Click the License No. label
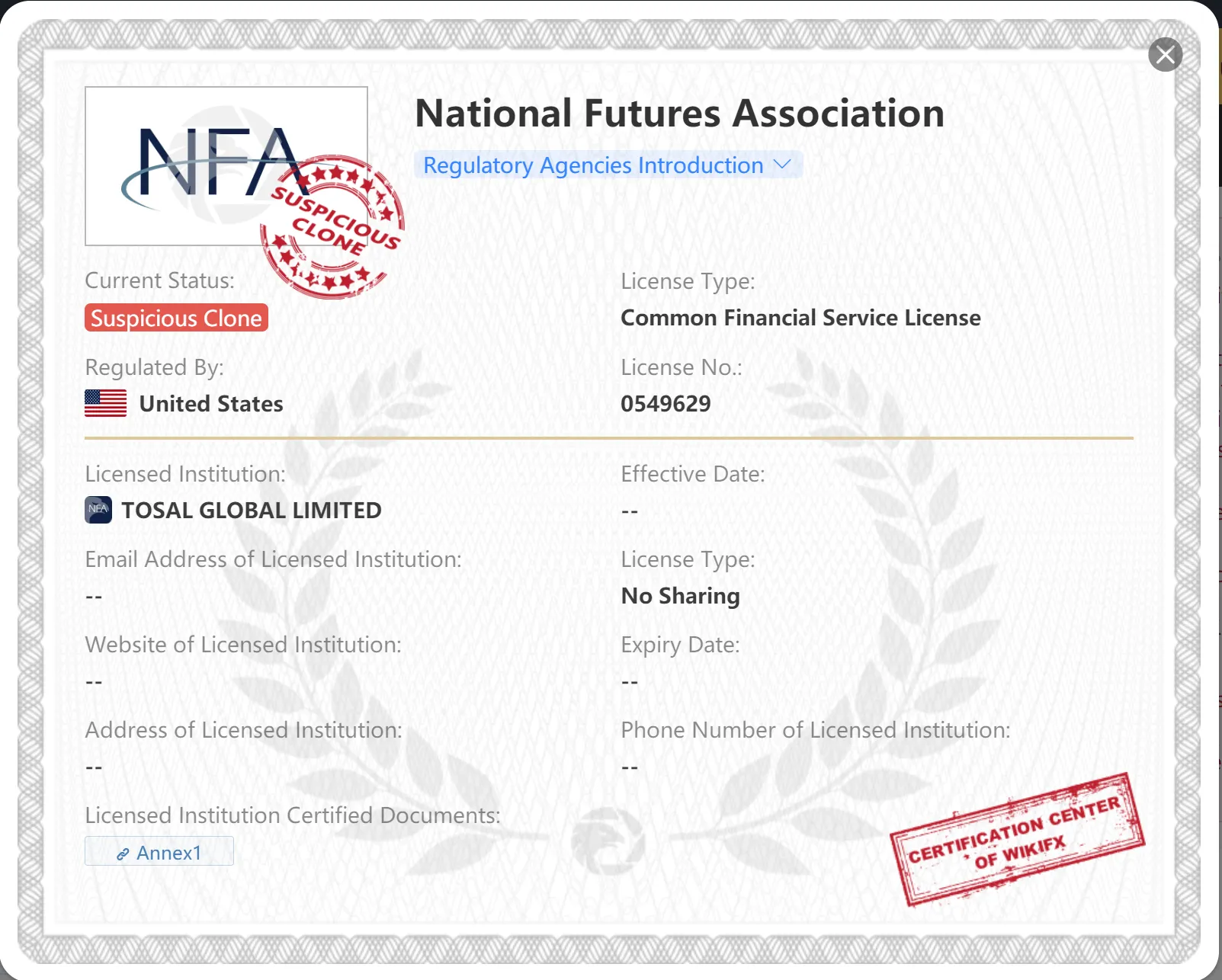This screenshot has width=1222, height=980. [x=681, y=367]
